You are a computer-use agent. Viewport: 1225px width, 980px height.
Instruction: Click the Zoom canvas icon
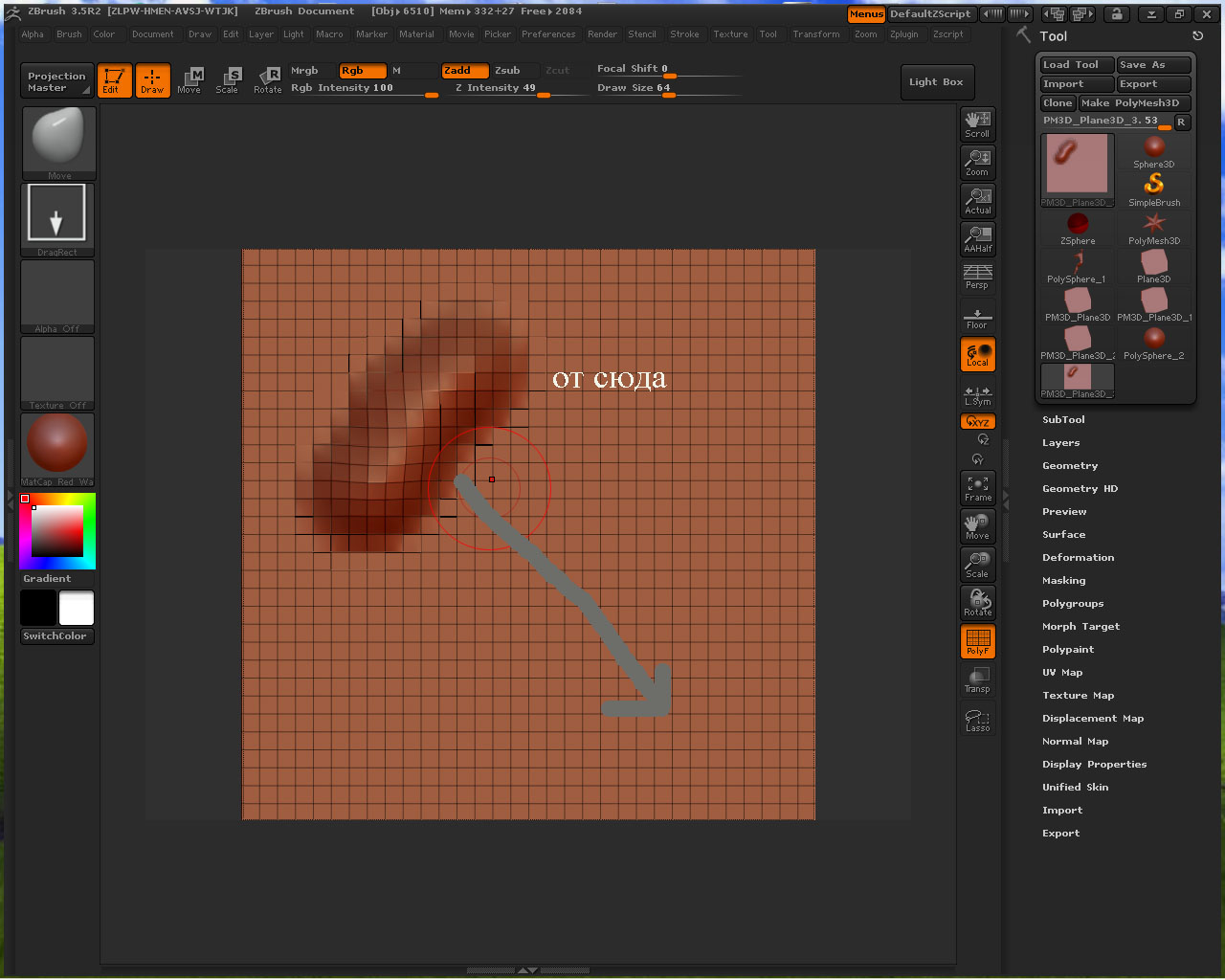(x=978, y=163)
